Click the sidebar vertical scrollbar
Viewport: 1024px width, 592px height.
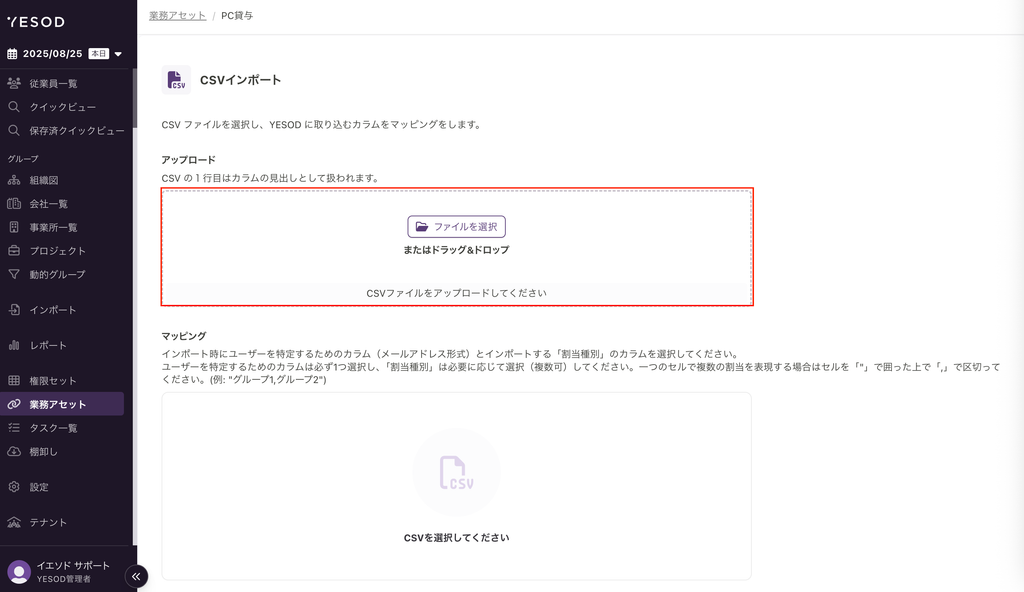[135, 98]
